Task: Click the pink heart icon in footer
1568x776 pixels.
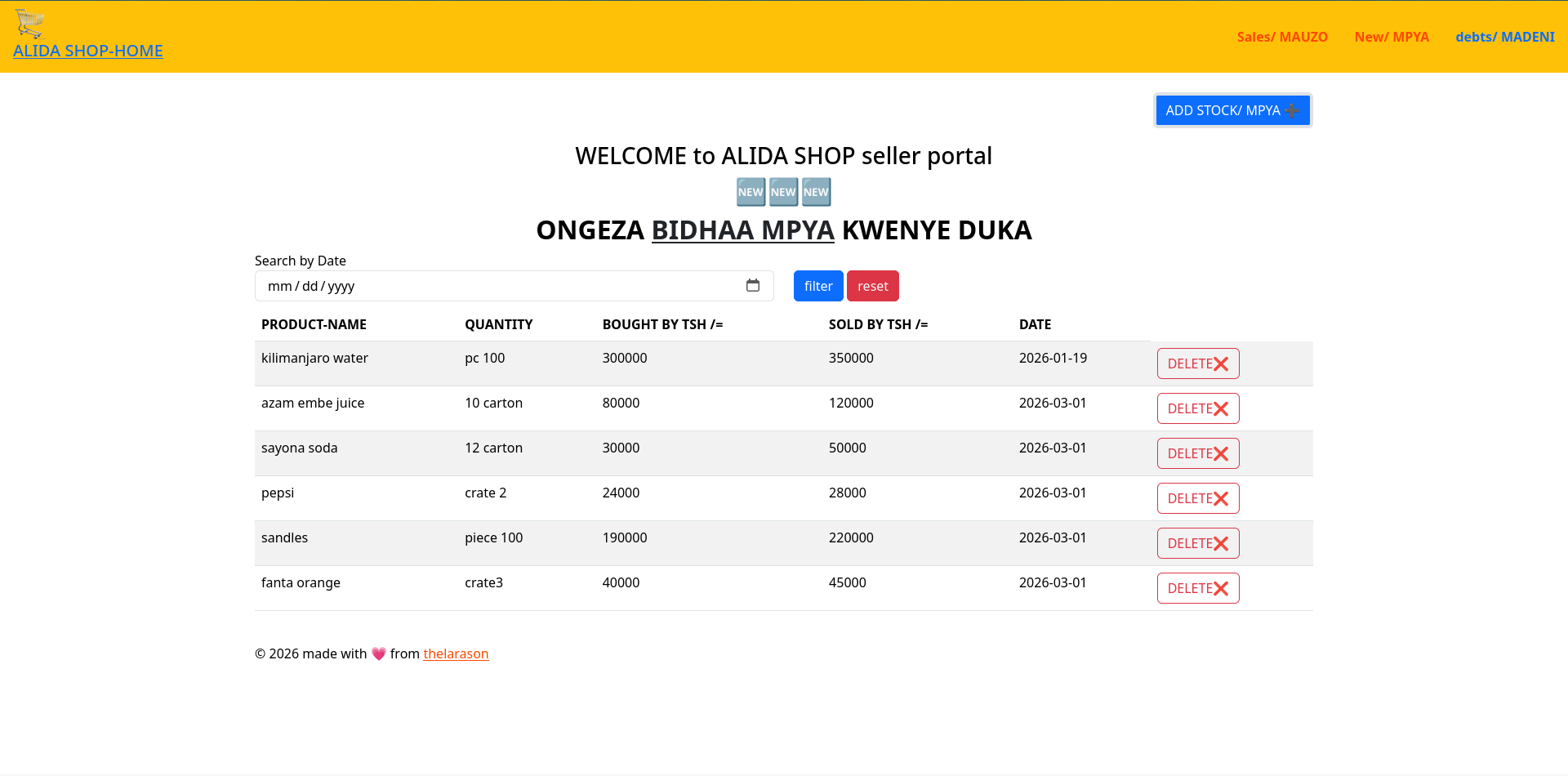Action: point(378,653)
